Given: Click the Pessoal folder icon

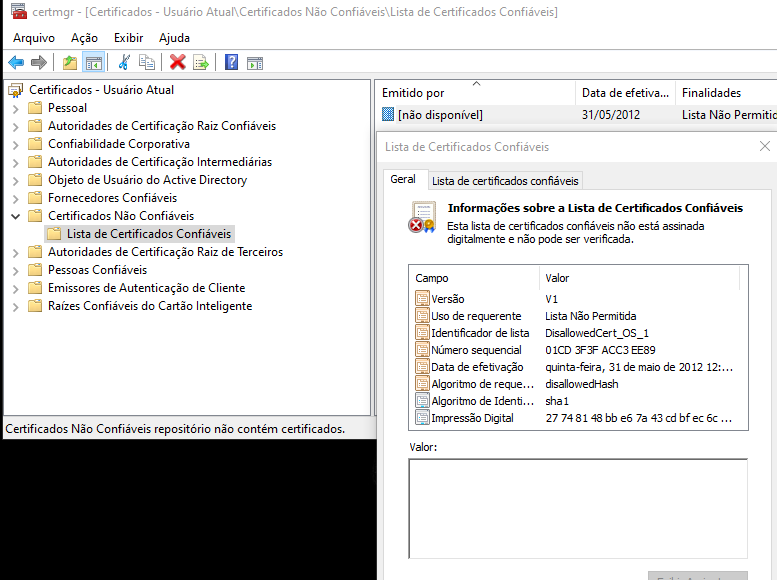Looking at the screenshot, I should 35,108.
